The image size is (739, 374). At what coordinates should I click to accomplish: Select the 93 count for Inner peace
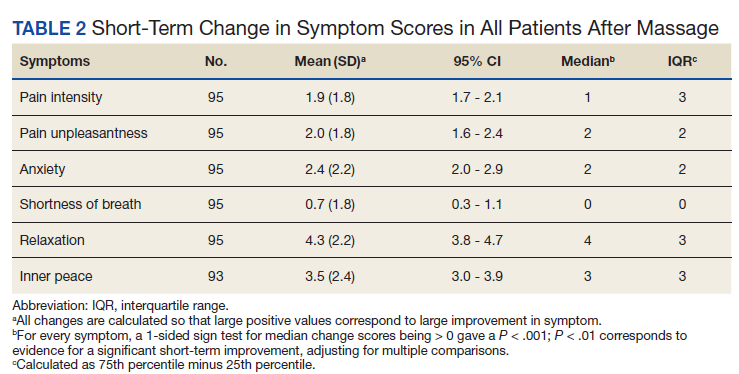215,276
